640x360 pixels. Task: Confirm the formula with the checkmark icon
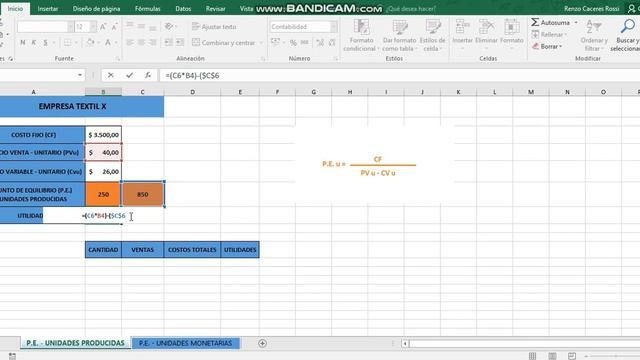(x=129, y=75)
